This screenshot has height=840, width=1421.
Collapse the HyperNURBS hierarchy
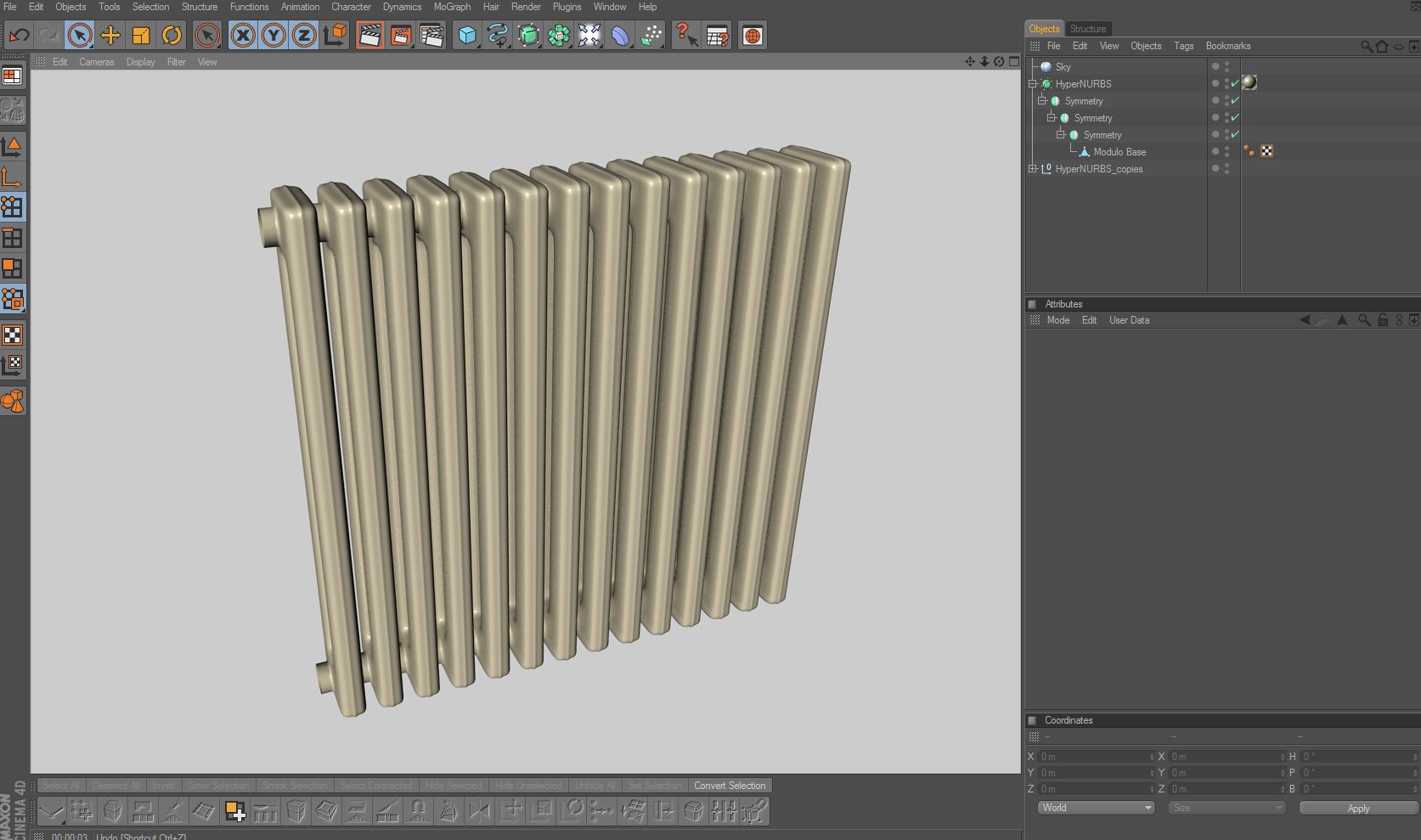pos(1033,84)
